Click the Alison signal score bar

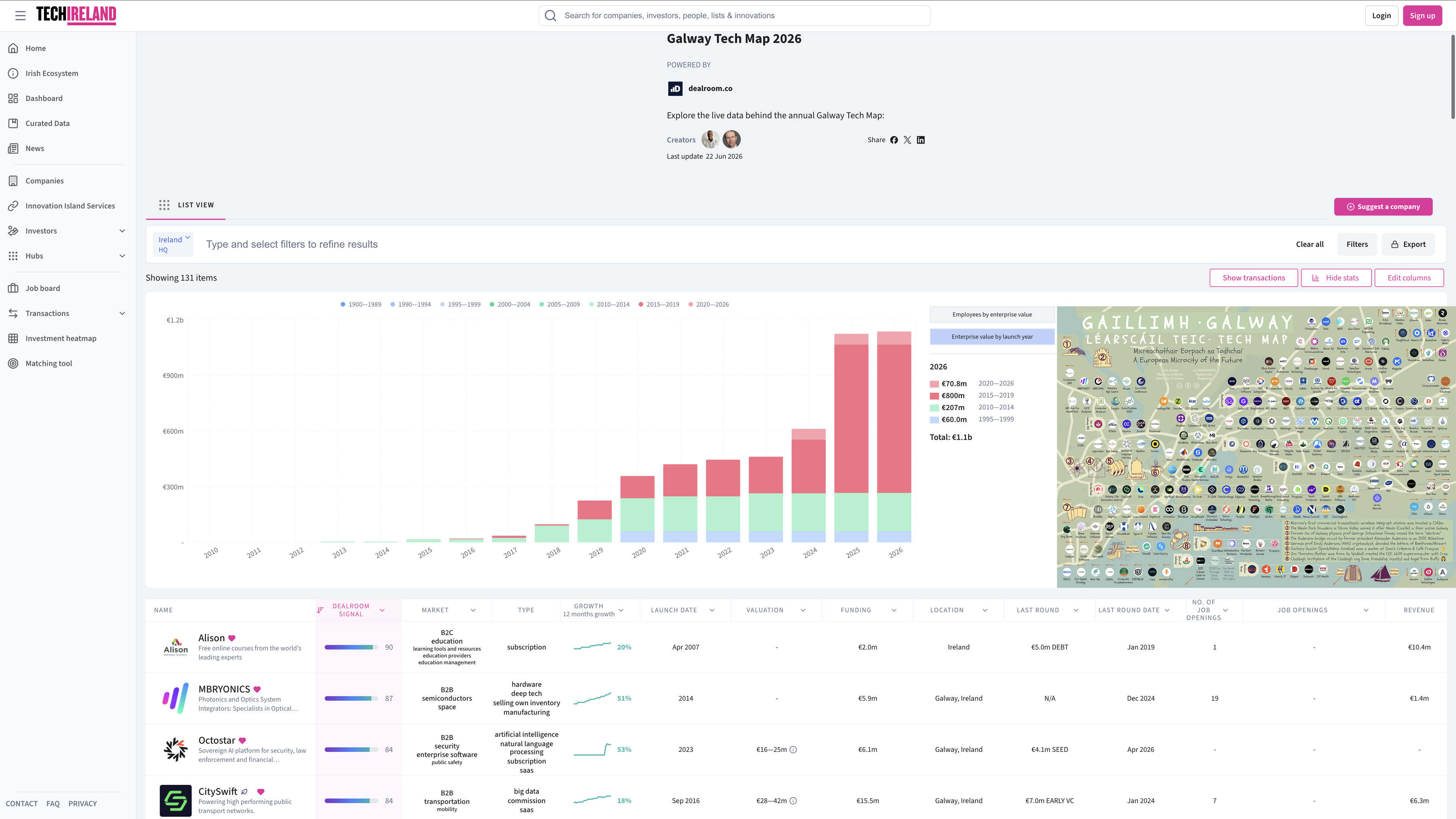coord(351,648)
